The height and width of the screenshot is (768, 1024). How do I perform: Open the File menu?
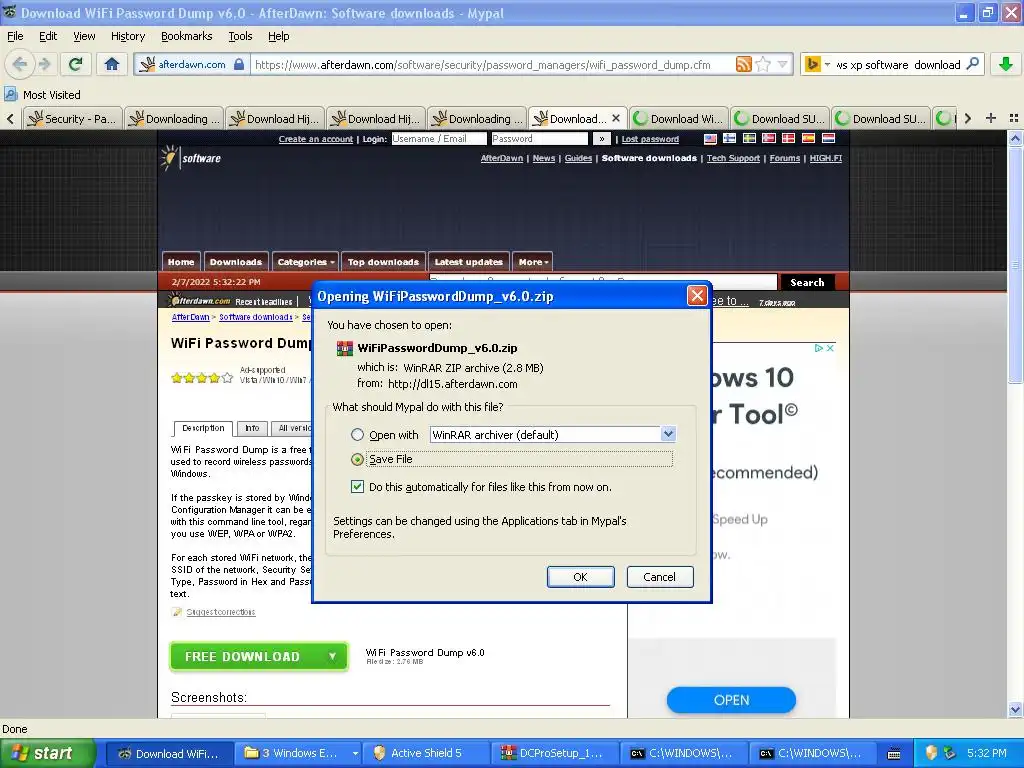point(15,36)
